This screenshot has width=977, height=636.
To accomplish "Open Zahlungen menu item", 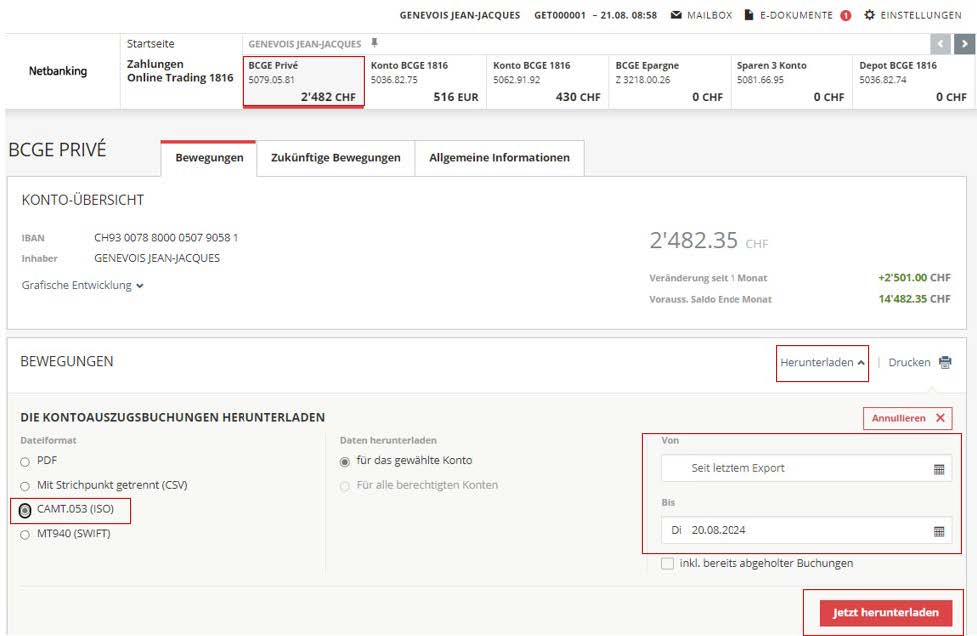I will click(155, 64).
